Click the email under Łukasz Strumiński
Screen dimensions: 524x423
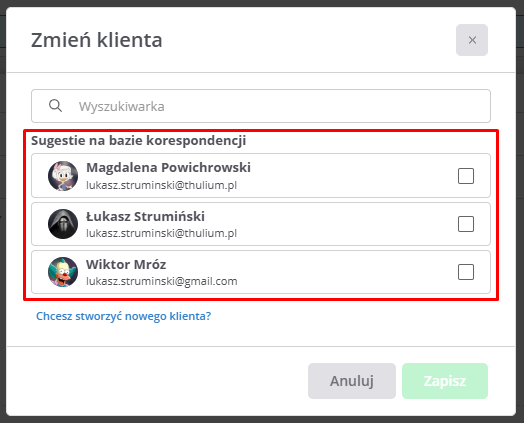click(x=161, y=233)
